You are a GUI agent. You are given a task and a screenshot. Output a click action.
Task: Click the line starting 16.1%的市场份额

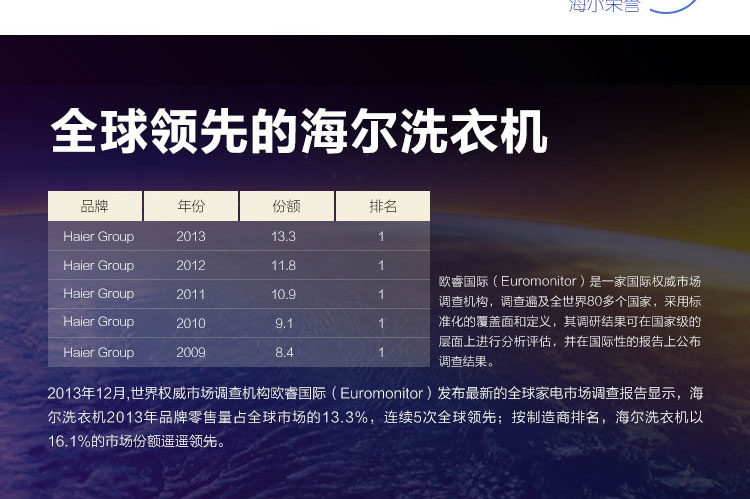[x=137, y=441]
